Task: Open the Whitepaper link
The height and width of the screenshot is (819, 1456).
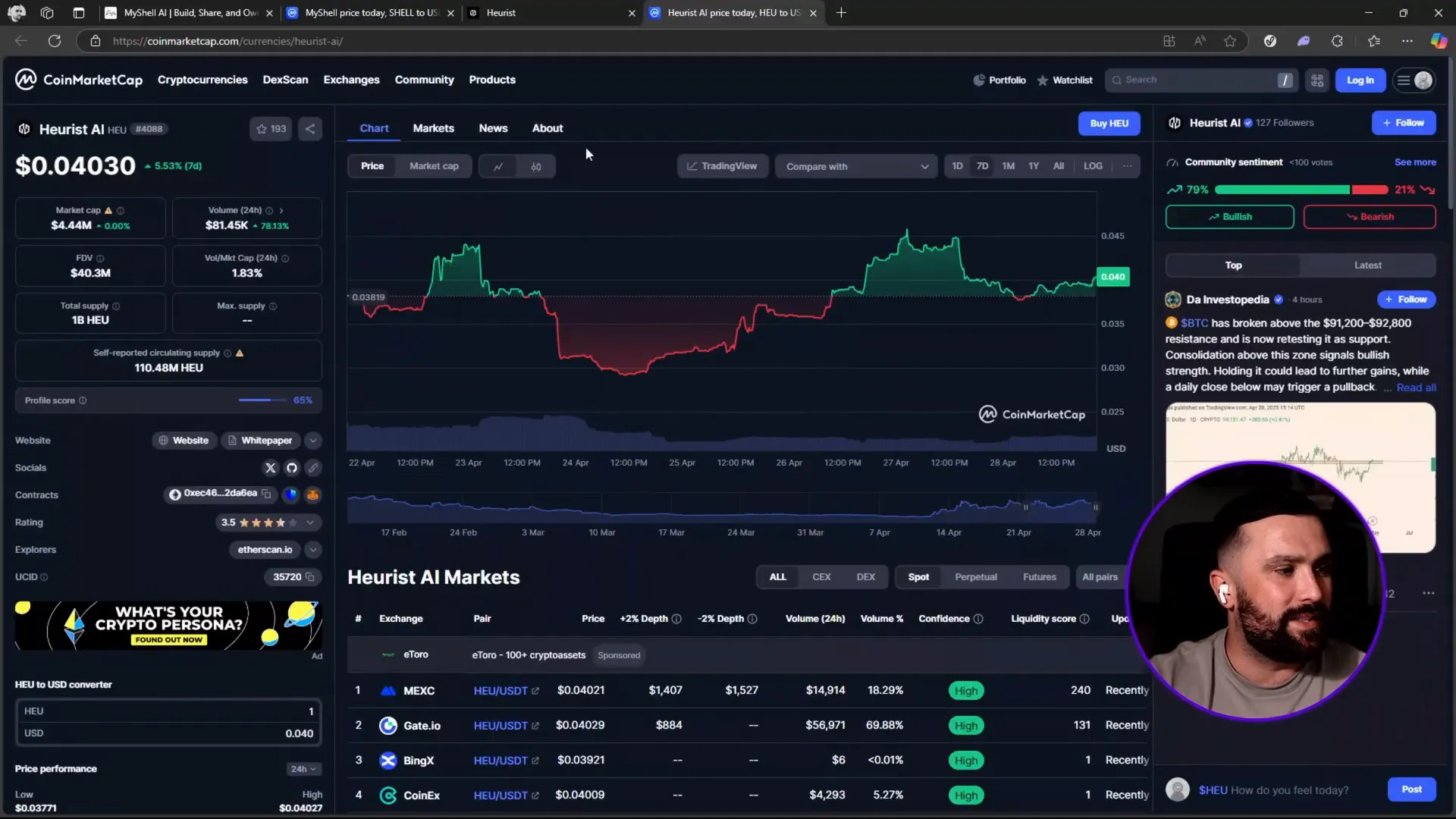Action: coord(259,441)
